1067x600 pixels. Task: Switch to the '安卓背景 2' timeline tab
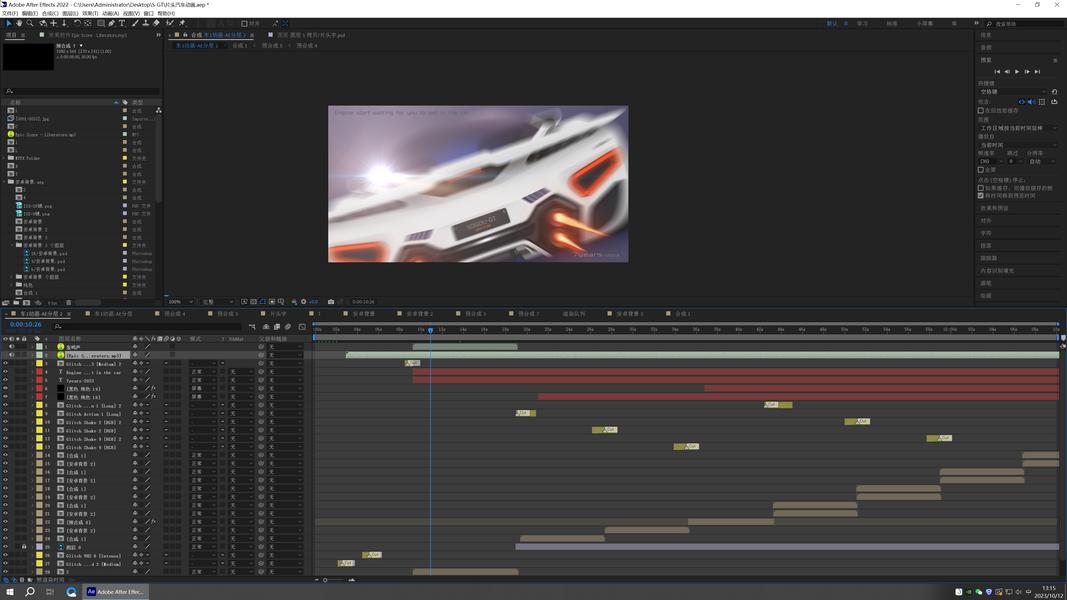(420, 314)
